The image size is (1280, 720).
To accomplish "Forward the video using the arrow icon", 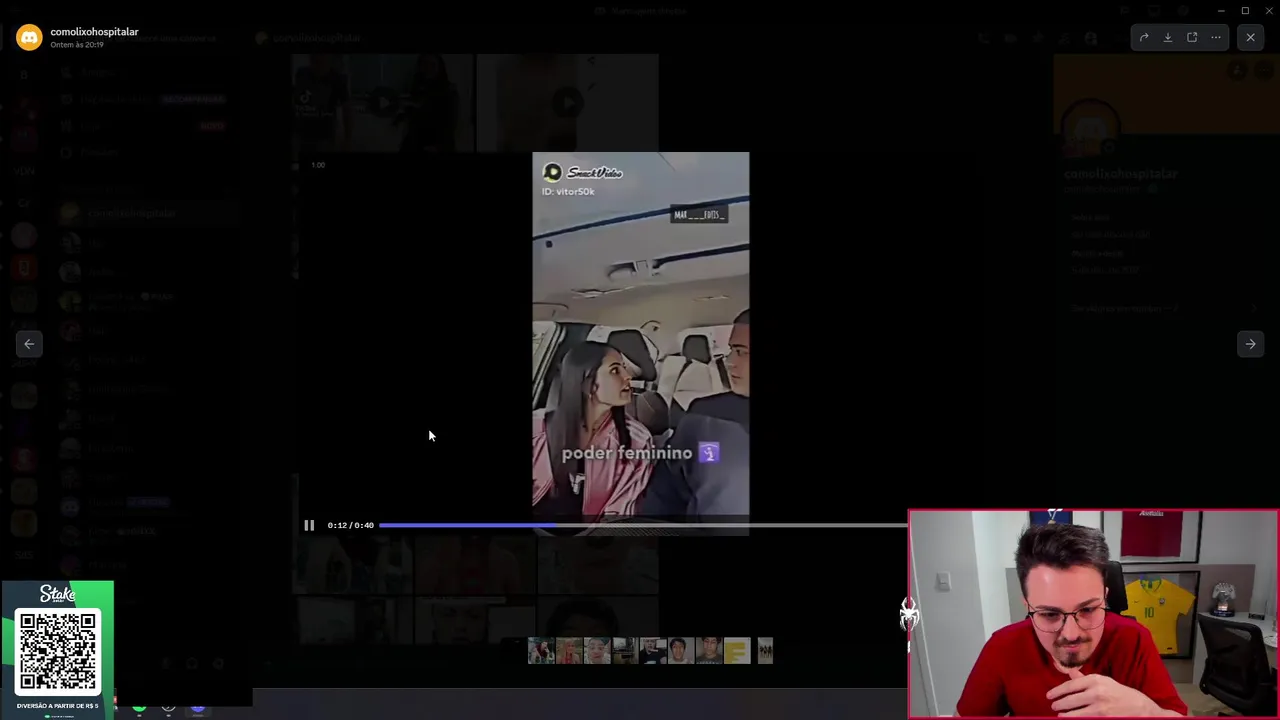I will point(1144,38).
